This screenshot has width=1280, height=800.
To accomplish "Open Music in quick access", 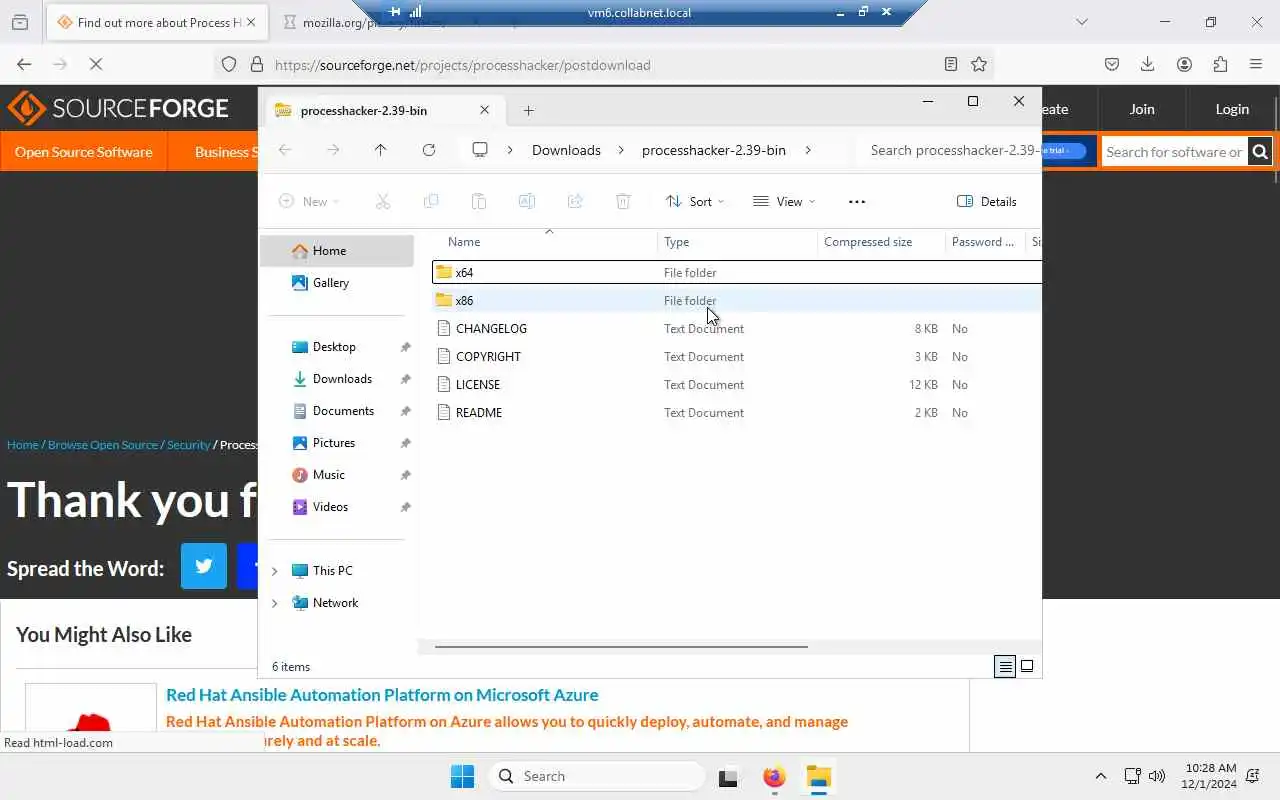I will point(337,475).
